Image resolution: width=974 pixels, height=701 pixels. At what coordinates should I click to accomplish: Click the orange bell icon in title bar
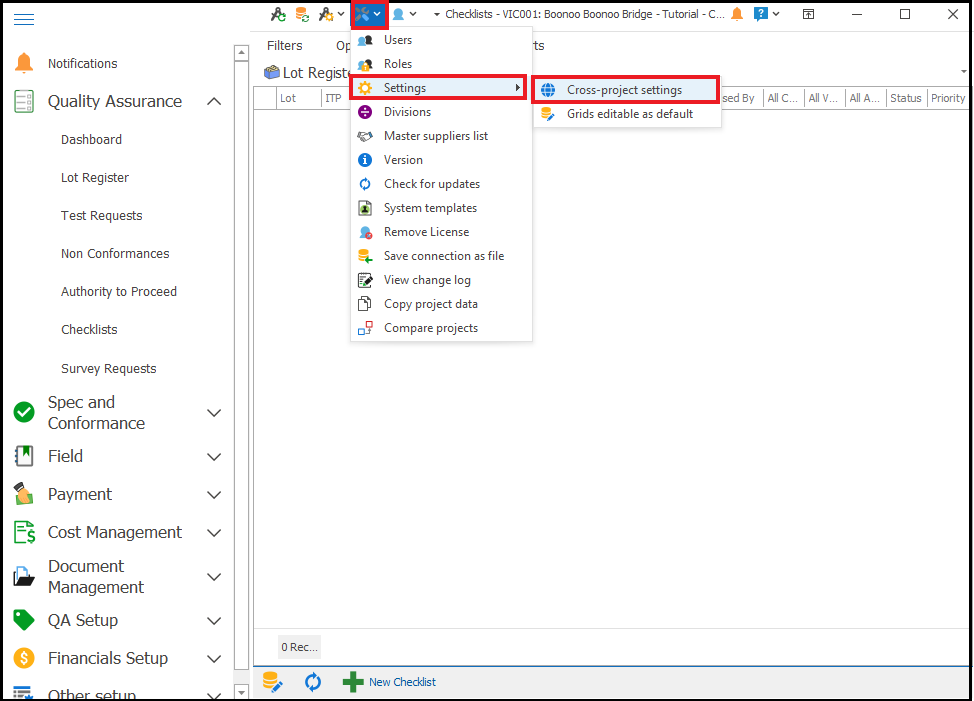coord(737,14)
